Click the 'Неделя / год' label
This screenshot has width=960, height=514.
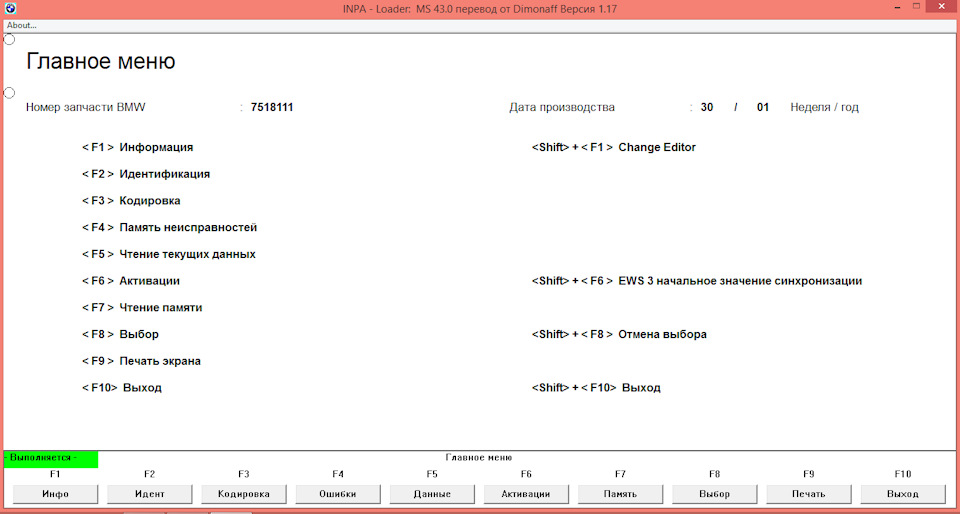[x=824, y=108]
